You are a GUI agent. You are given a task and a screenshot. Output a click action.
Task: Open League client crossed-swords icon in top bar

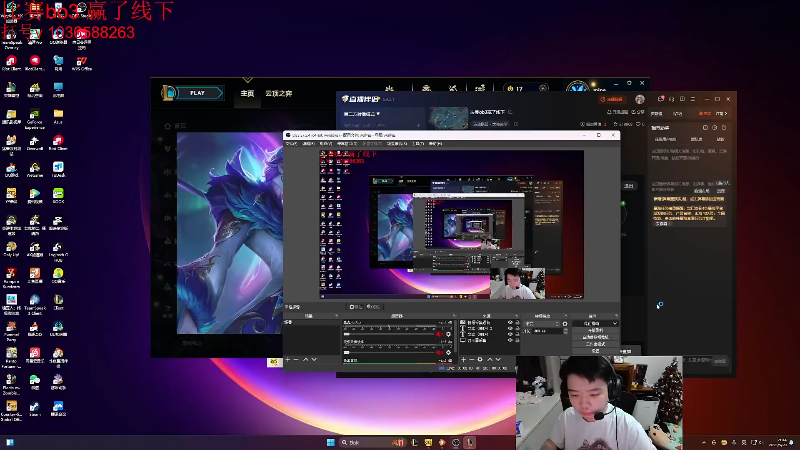tap(453, 88)
